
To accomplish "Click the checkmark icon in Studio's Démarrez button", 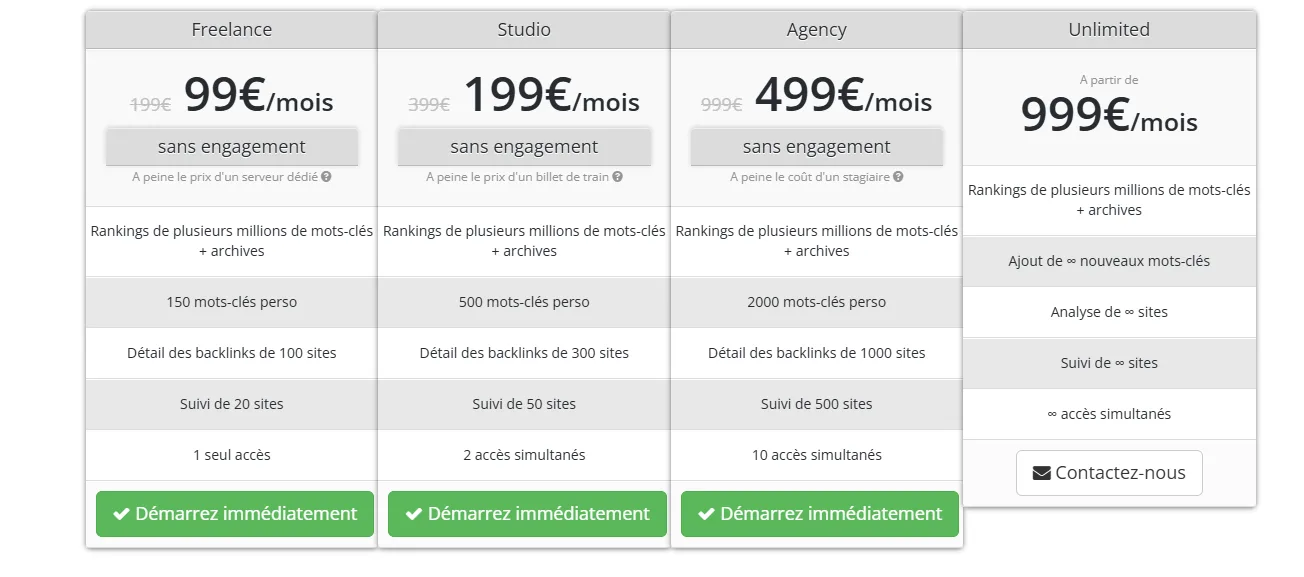I will [413, 514].
